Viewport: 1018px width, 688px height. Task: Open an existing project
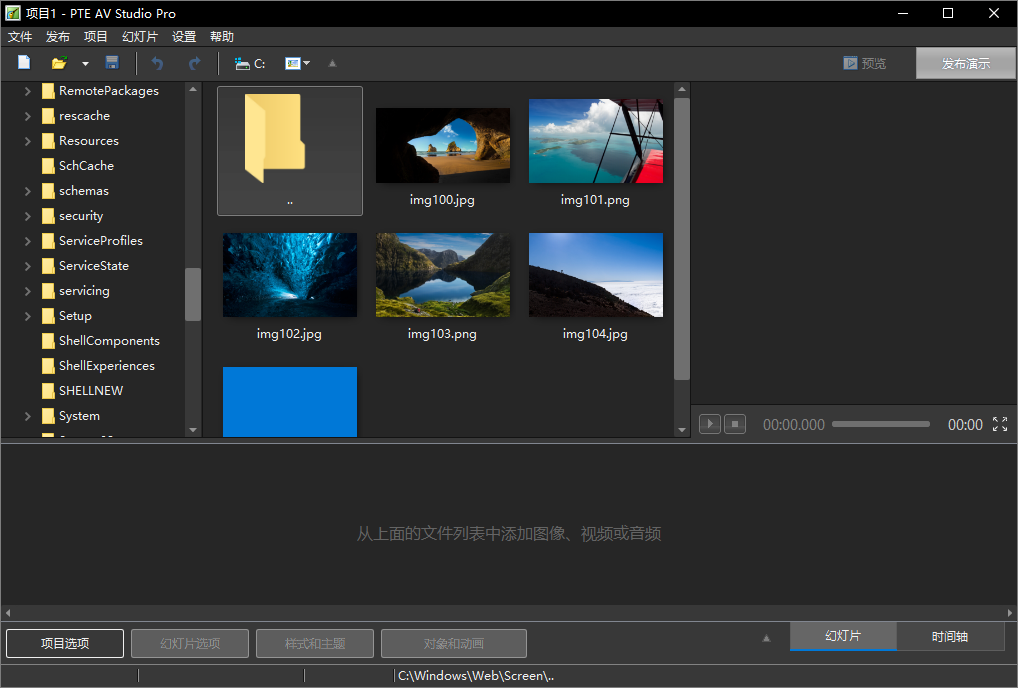[x=61, y=62]
